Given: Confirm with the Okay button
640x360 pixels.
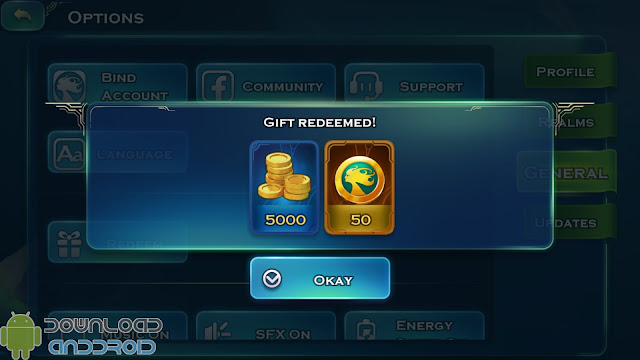Looking at the screenshot, I should (320, 278).
